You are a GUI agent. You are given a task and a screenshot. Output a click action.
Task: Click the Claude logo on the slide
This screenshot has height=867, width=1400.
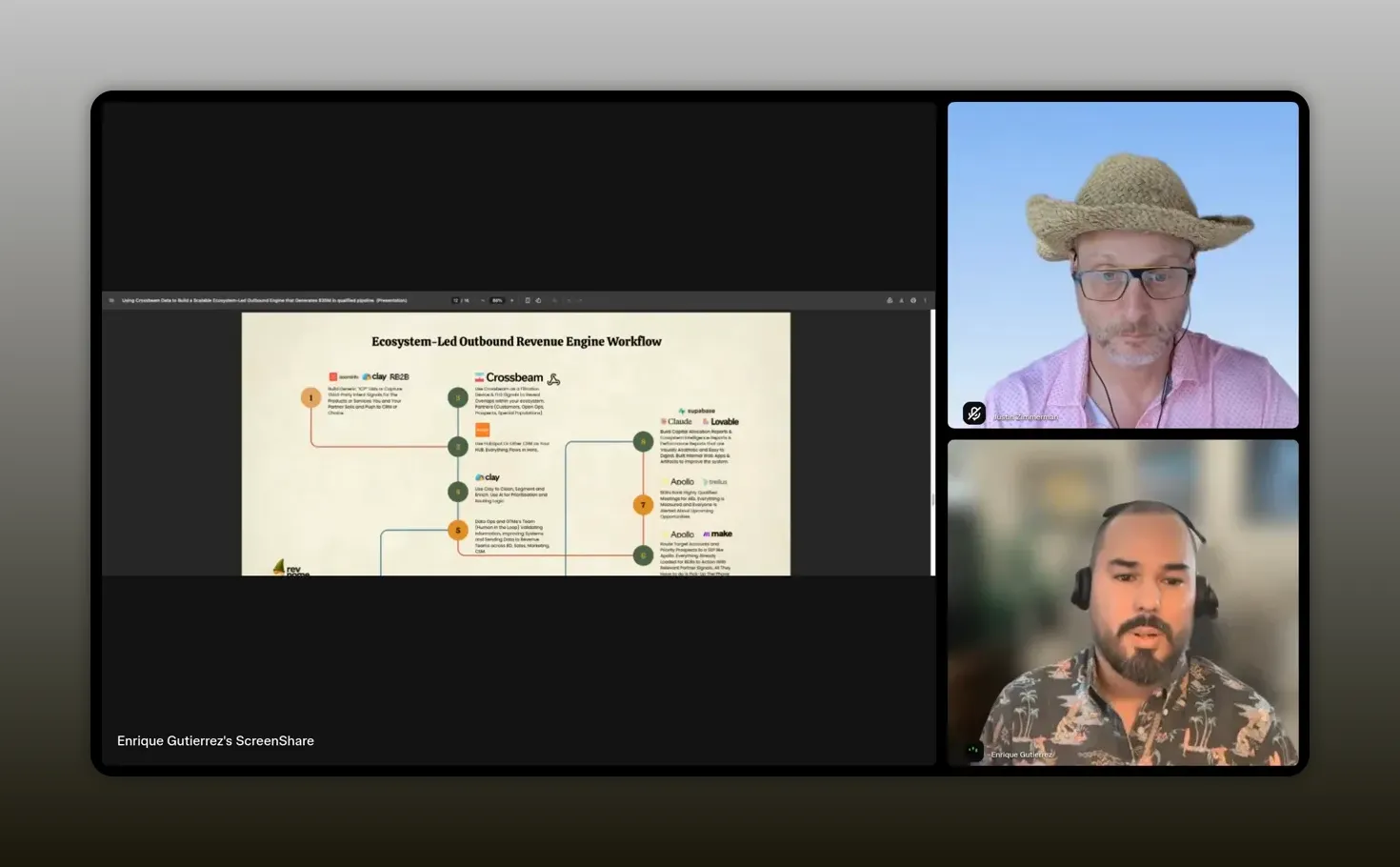tap(676, 421)
